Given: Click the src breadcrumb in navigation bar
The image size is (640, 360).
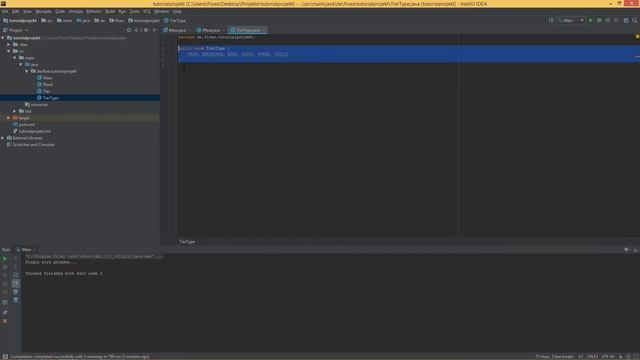Looking at the screenshot, I should (47, 20).
